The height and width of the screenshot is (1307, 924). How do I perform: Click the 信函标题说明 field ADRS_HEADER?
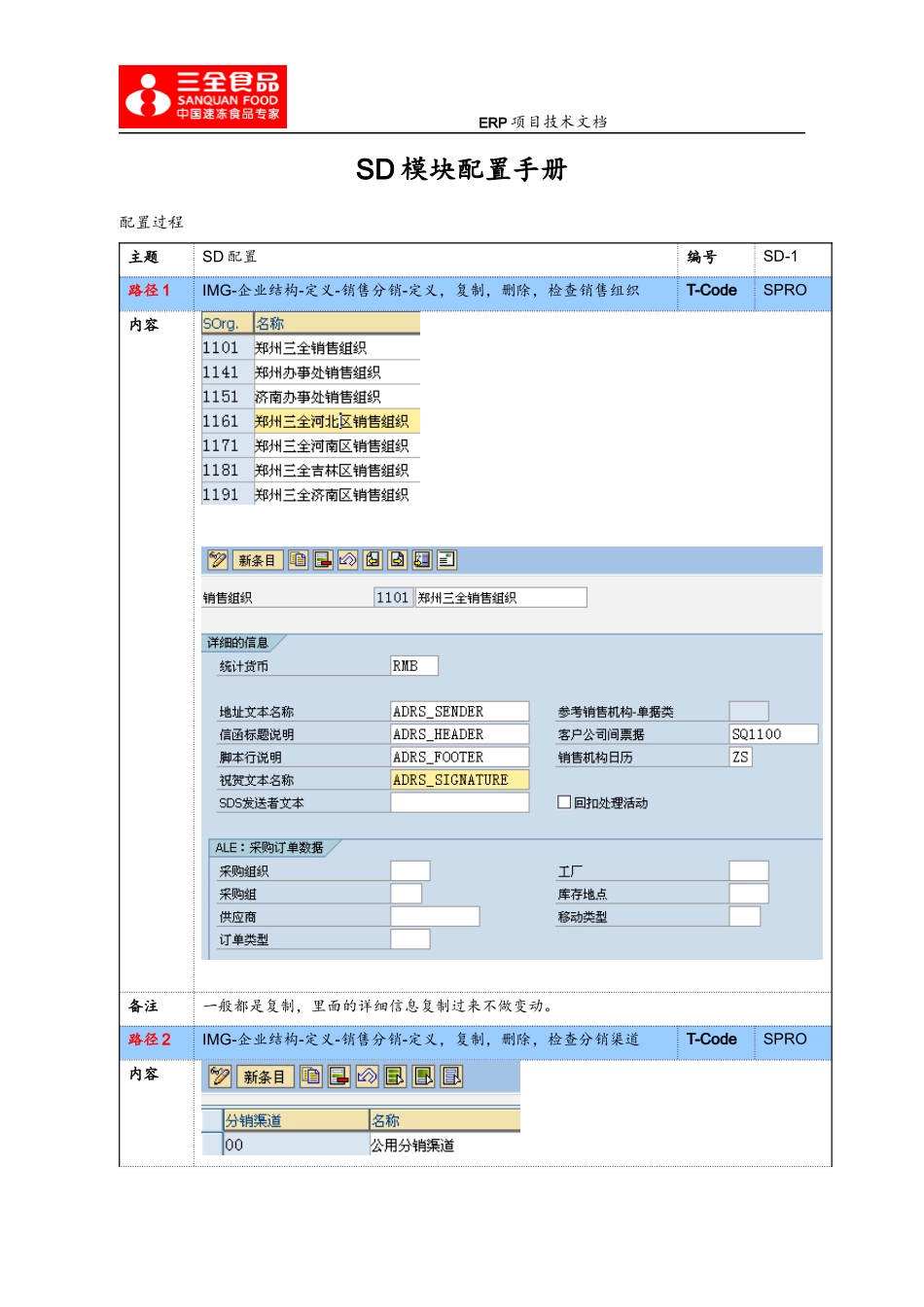tap(460, 734)
